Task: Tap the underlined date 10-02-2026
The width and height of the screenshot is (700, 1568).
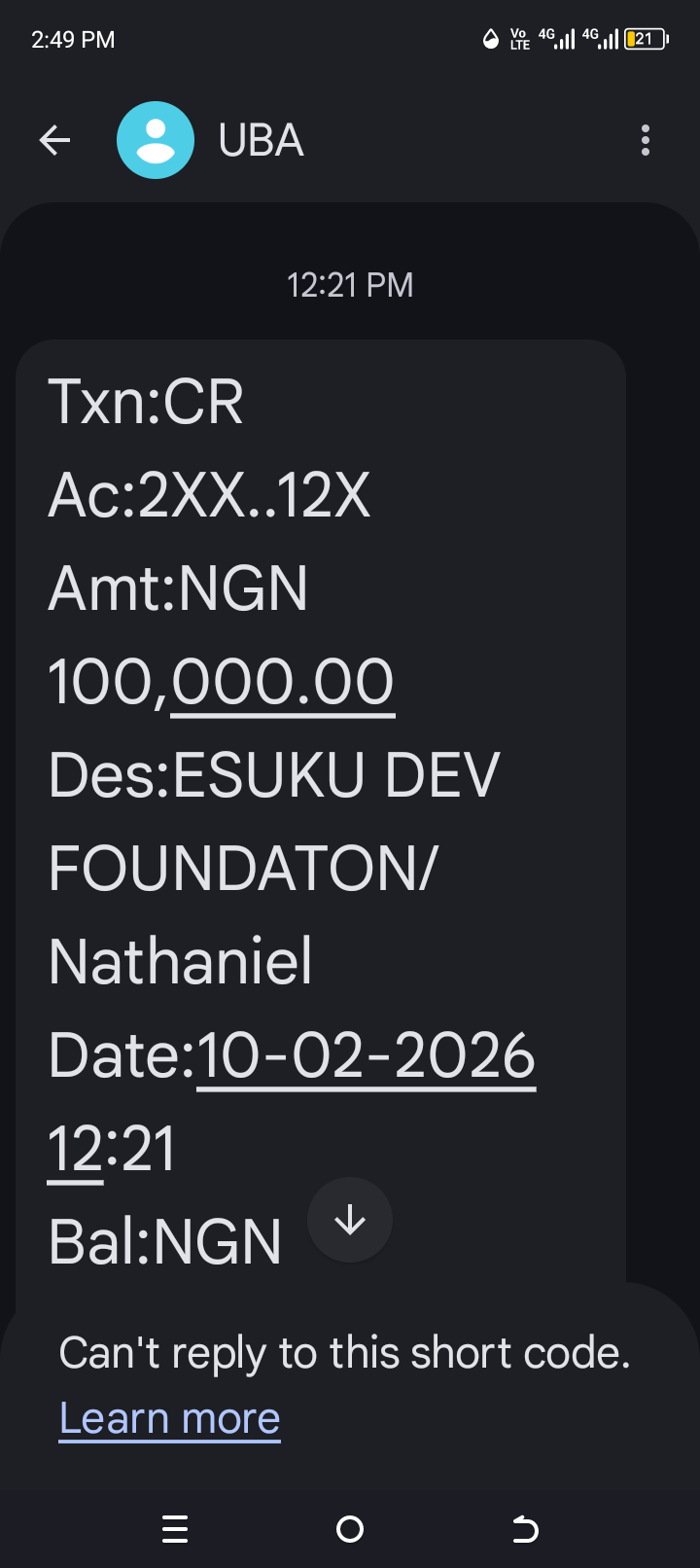Action: point(366,1056)
